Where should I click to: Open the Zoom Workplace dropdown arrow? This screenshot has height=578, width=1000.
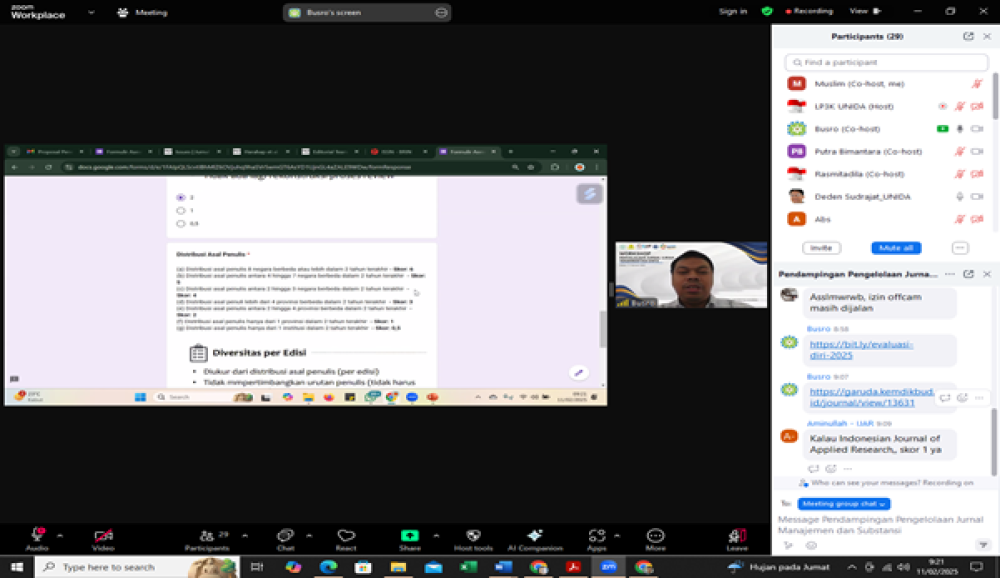tap(91, 12)
